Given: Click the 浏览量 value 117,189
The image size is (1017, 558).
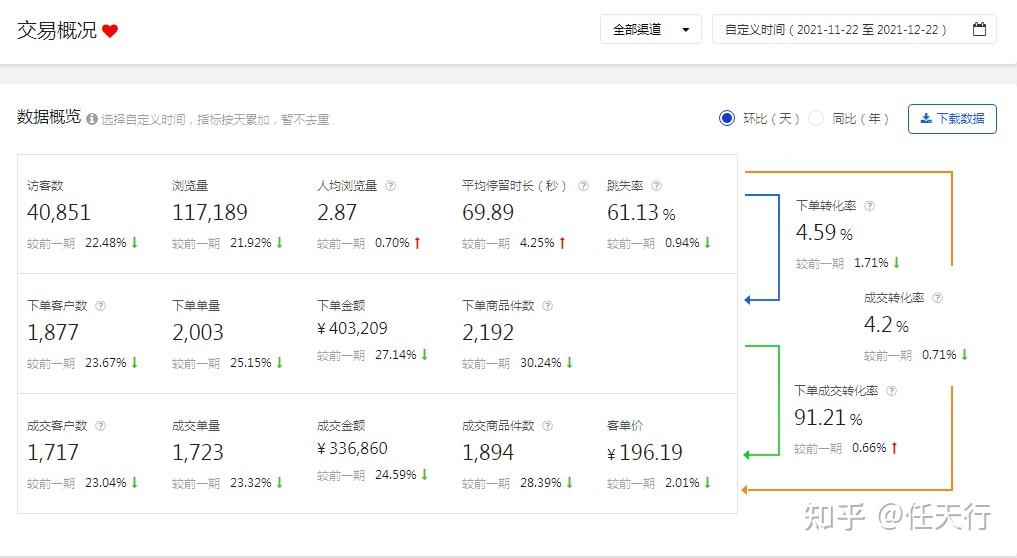Looking at the screenshot, I should click(209, 212).
